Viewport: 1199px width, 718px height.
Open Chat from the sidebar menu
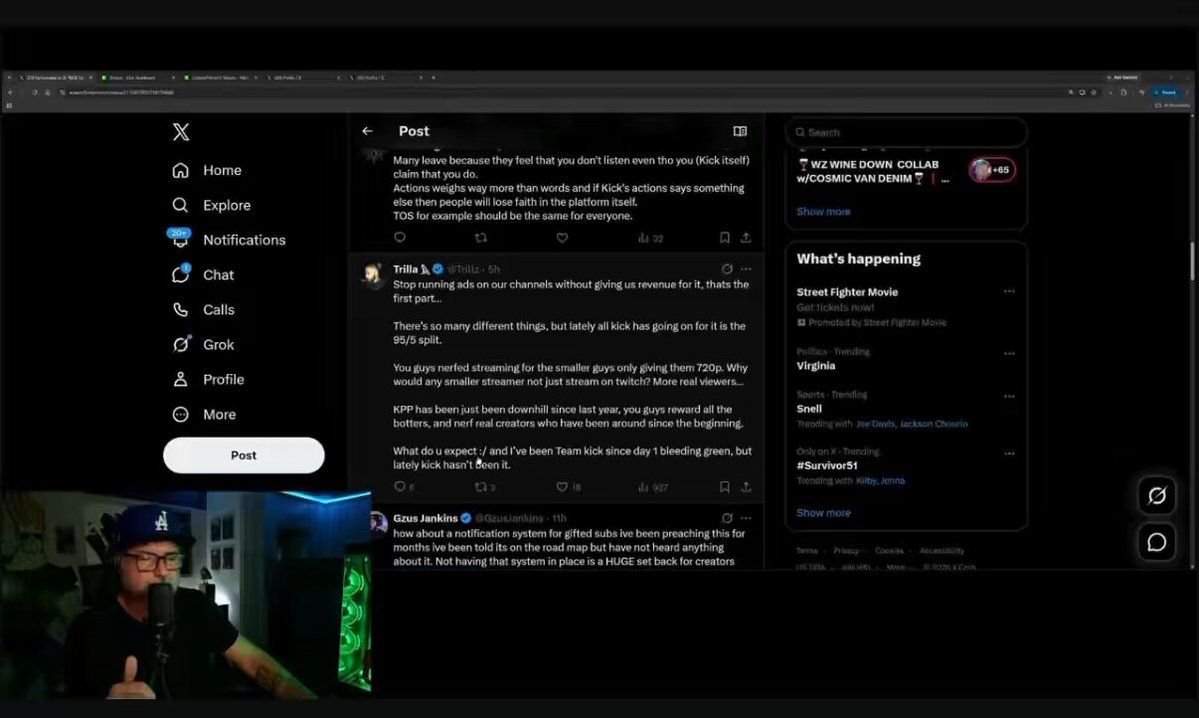[x=203, y=275]
